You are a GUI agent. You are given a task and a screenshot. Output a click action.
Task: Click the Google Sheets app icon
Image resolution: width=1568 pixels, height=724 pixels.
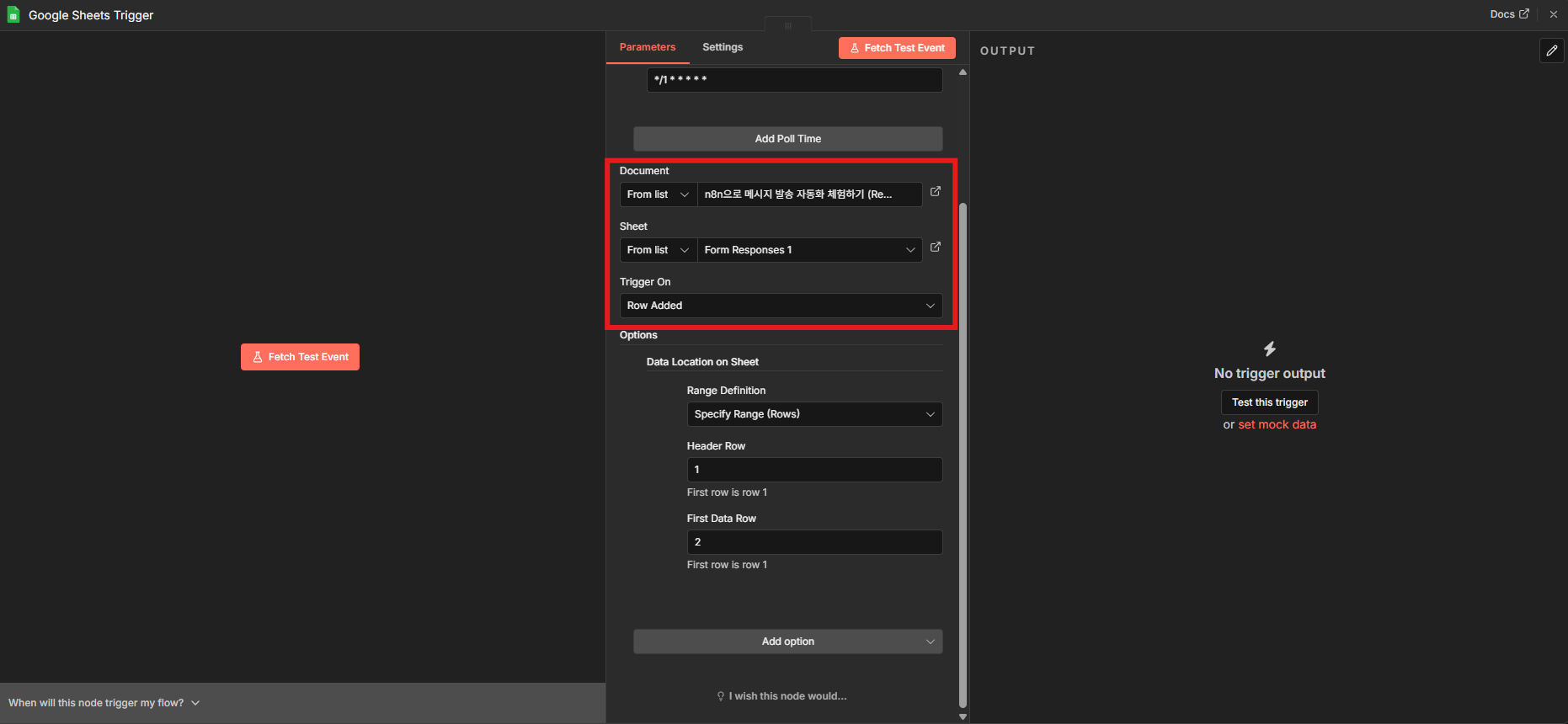[x=13, y=15]
